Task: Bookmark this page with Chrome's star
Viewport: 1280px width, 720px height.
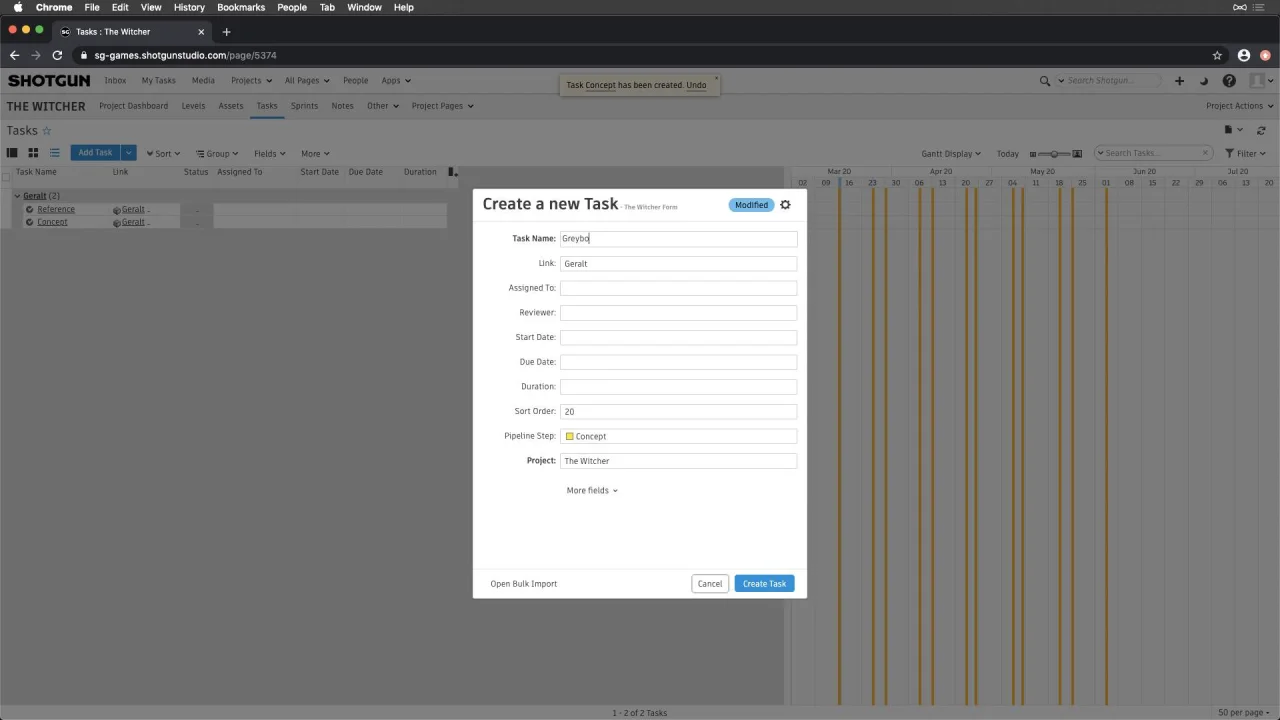Action: [x=1217, y=55]
